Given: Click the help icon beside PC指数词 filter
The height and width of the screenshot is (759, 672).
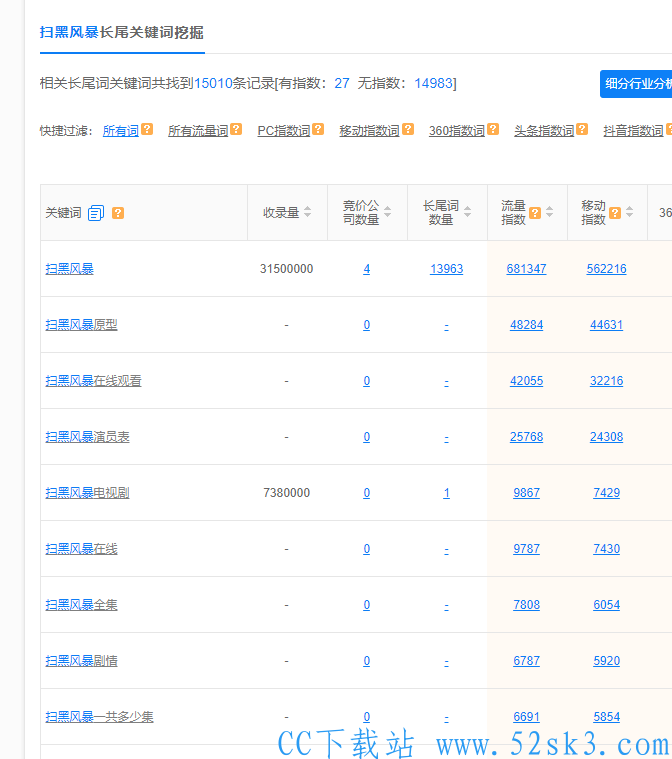Looking at the screenshot, I should point(318,129).
